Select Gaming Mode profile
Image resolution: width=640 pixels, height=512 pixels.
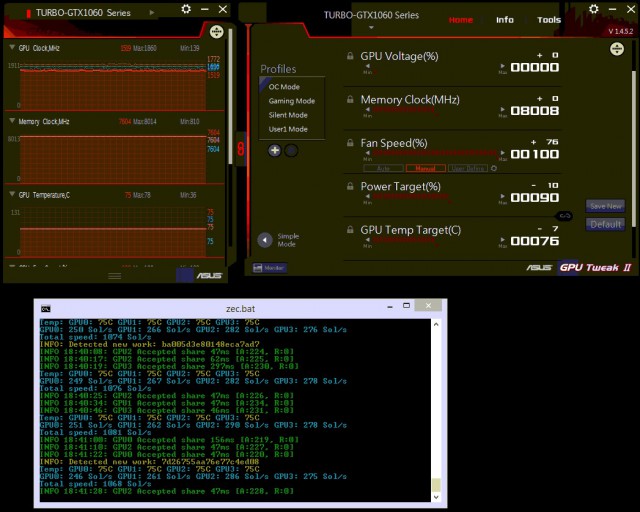[292, 101]
